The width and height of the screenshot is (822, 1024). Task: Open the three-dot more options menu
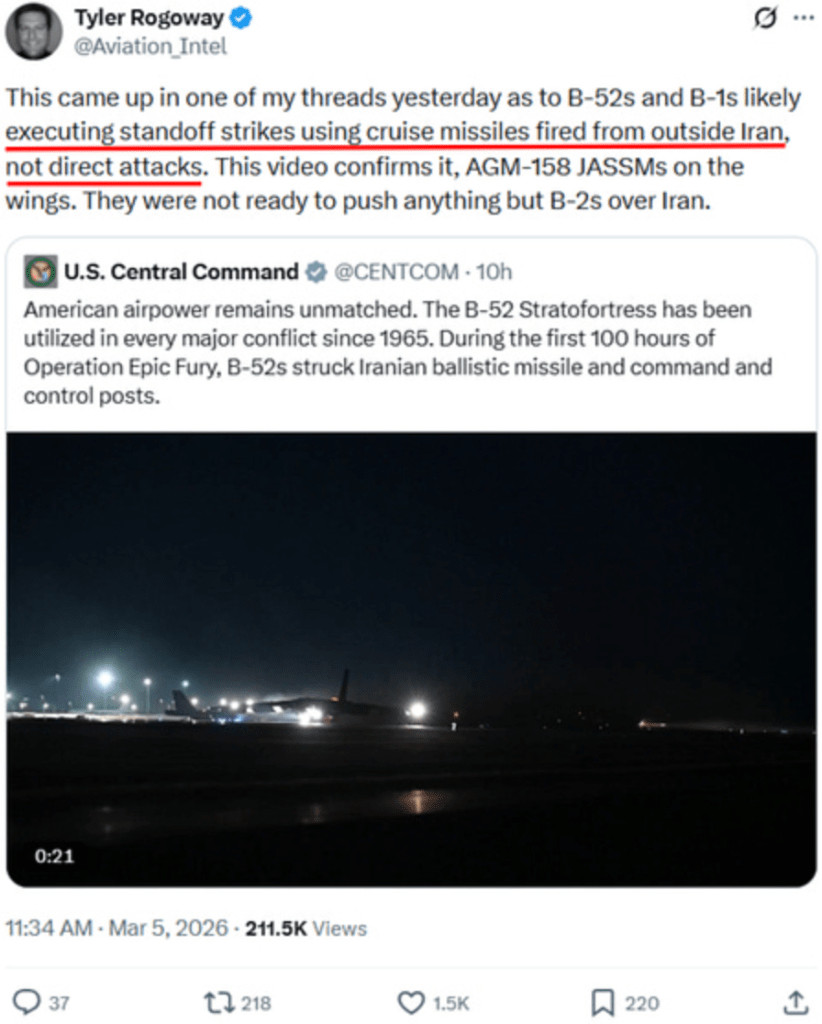point(803,18)
